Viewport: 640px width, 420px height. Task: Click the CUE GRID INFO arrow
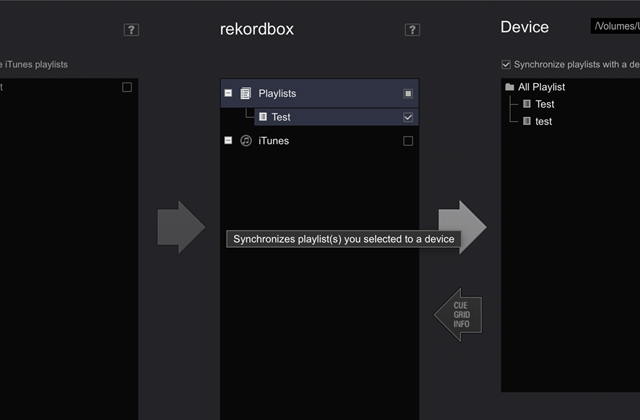[458, 315]
